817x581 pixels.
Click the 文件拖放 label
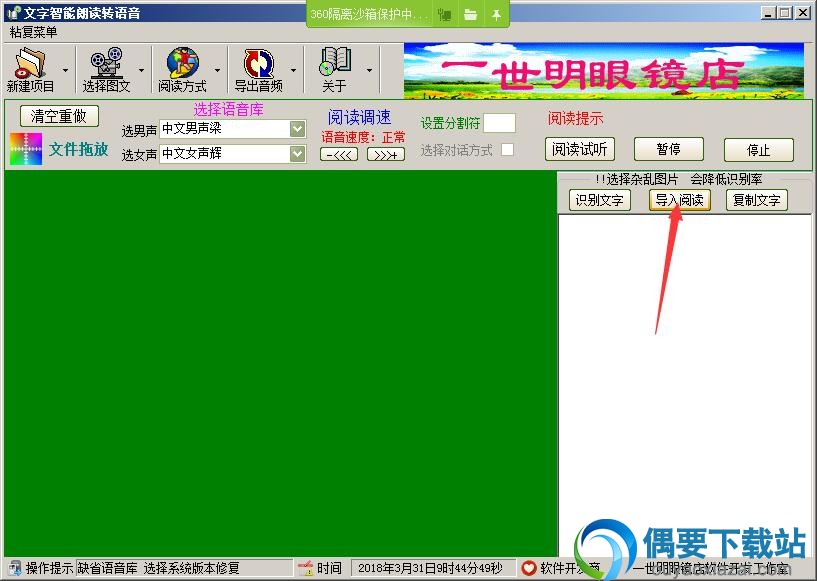(x=79, y=150)
